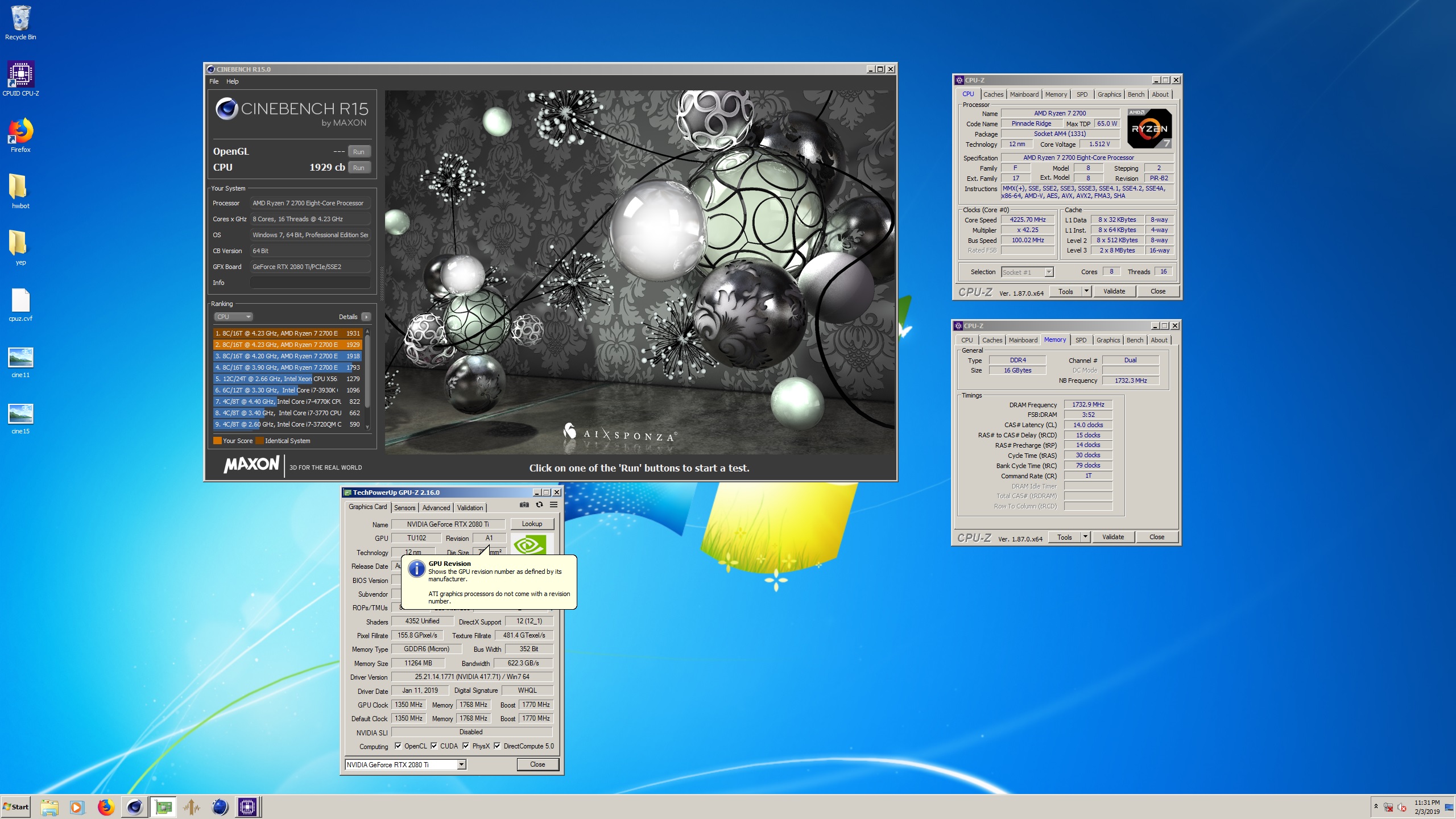Open the CPUID CPU-Z desktop shortcut
This screenshot has height=819, width=1456.
(20, 78)
